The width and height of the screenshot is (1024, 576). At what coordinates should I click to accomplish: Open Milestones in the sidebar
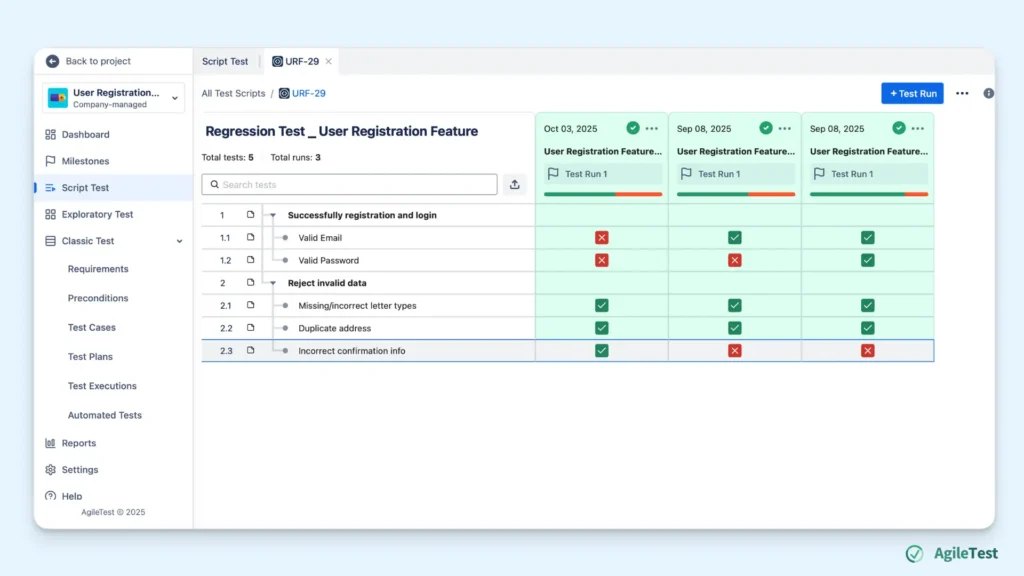[x=85, y=161]
